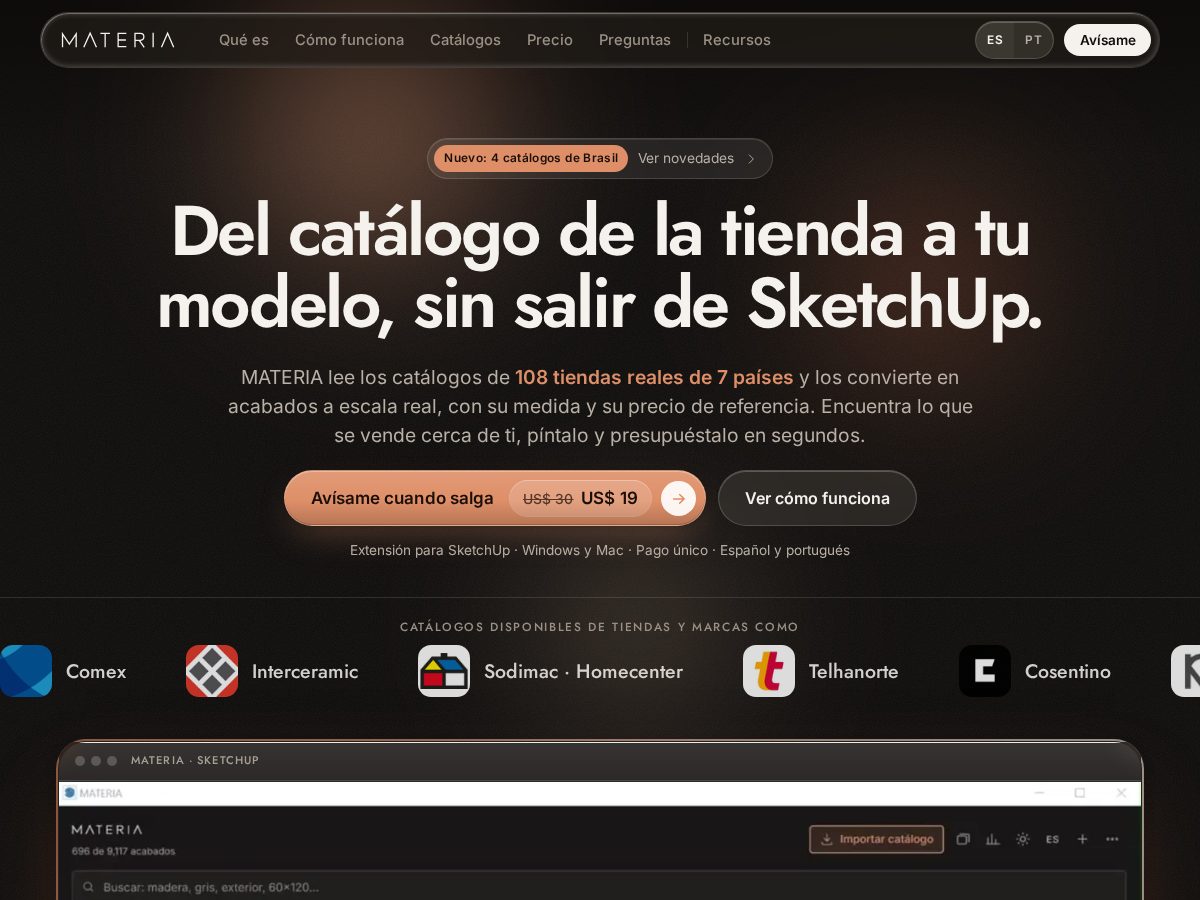Click the 696 de 9,117 acabados text
Viewport: 1200px width, 900px height.
click(x=123, y=851)
